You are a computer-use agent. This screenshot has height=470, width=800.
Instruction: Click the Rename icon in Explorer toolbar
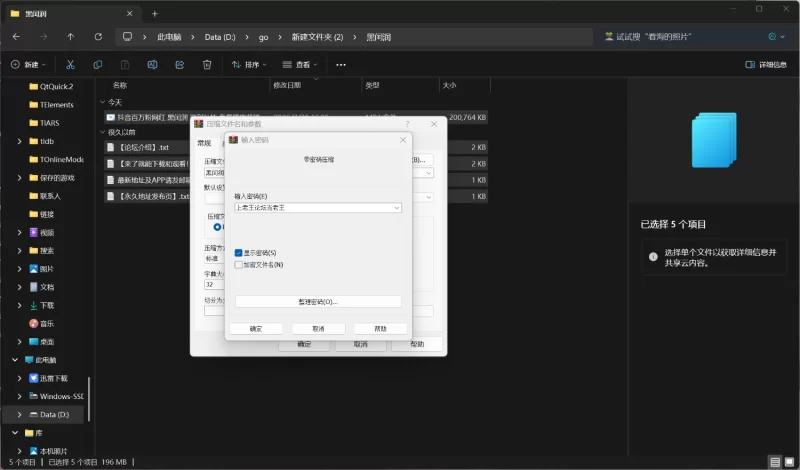(x=152, y=65)
